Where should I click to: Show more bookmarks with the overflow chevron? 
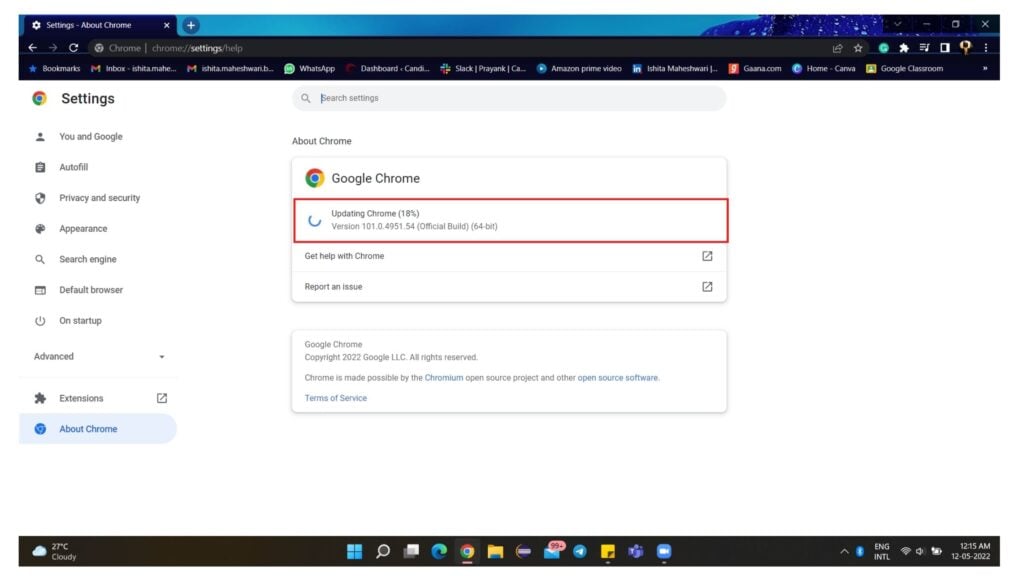tap(985, 69)
